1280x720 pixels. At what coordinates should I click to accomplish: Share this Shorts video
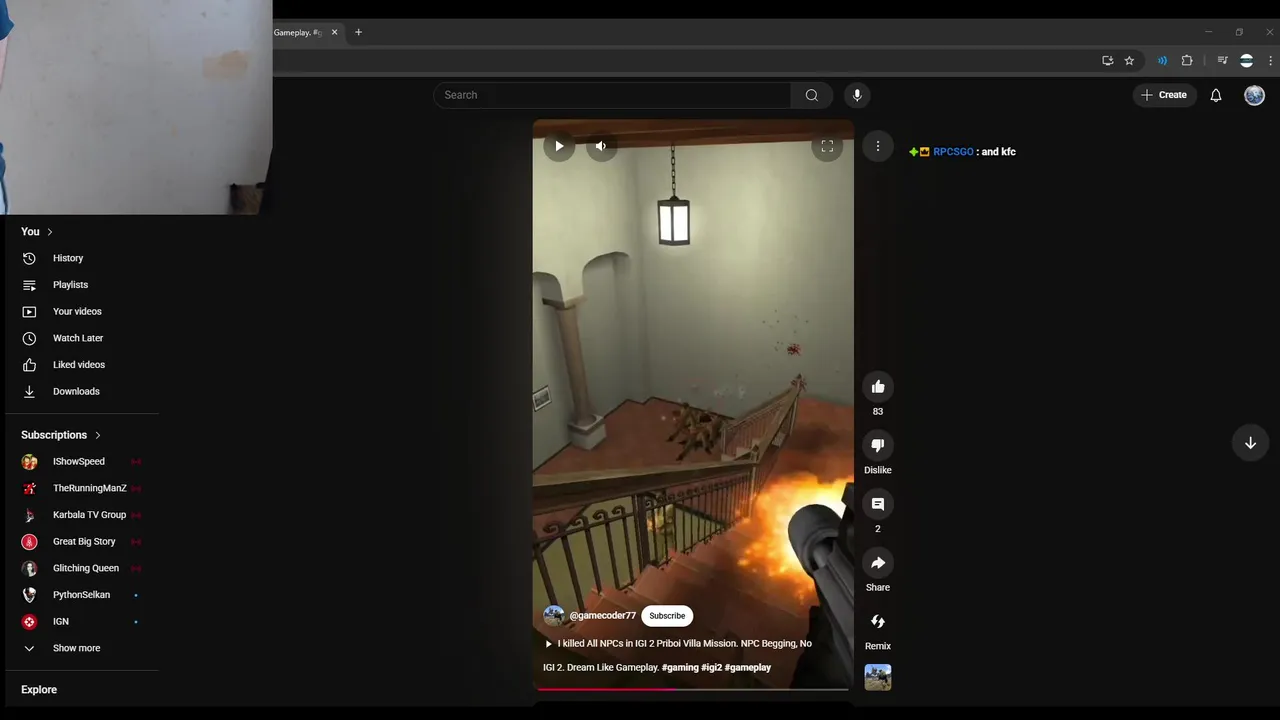click(x=878, y=563)
